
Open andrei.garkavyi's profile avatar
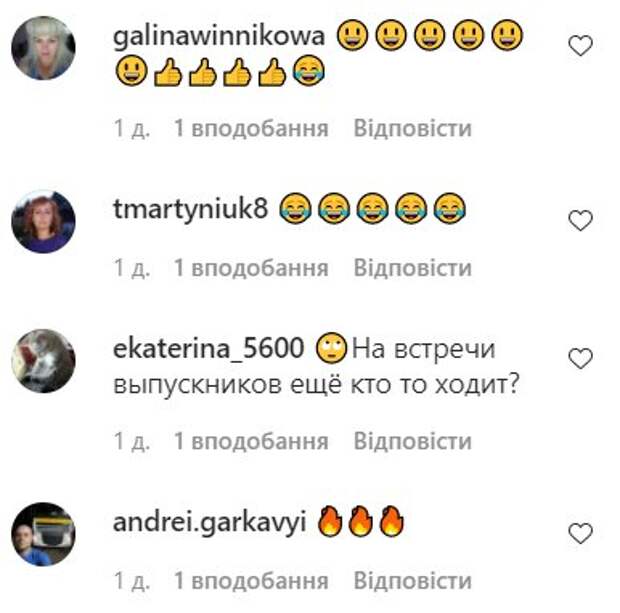pyautogui.click(x=43, y=534)
